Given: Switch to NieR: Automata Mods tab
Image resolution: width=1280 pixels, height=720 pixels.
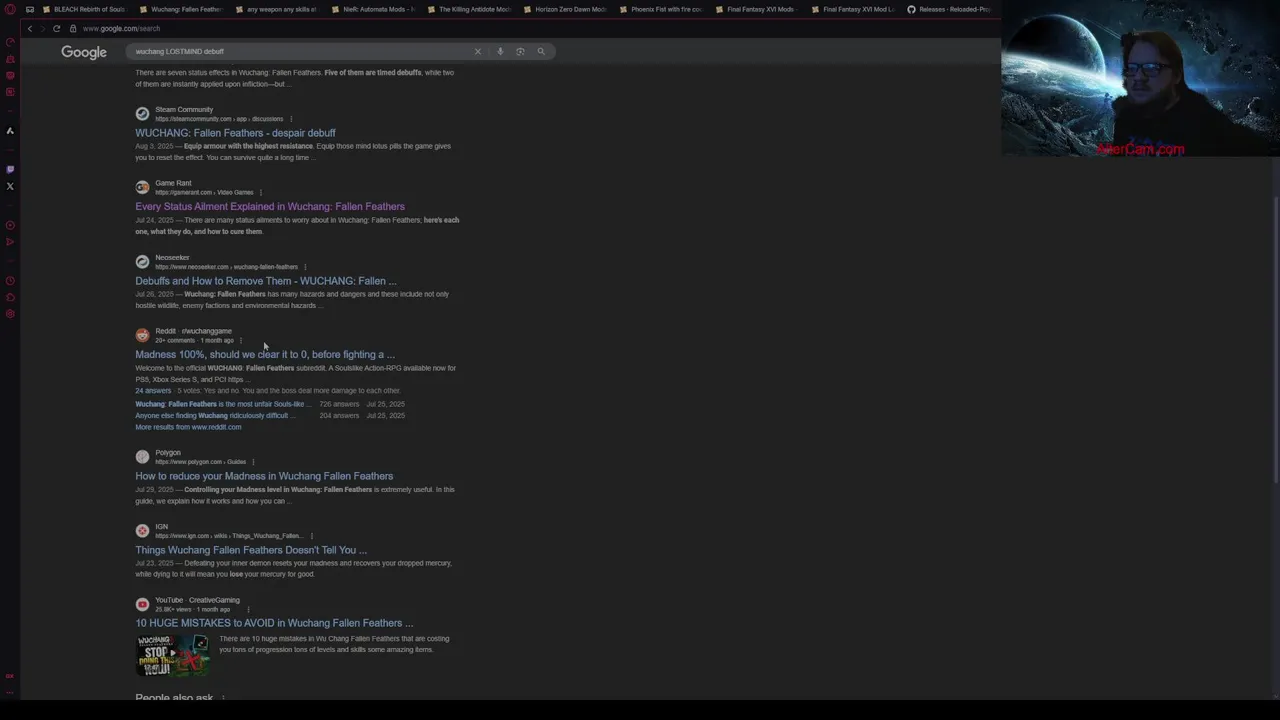Looking at the screenshot, I should pyautogui.click(x=374, y=9).
